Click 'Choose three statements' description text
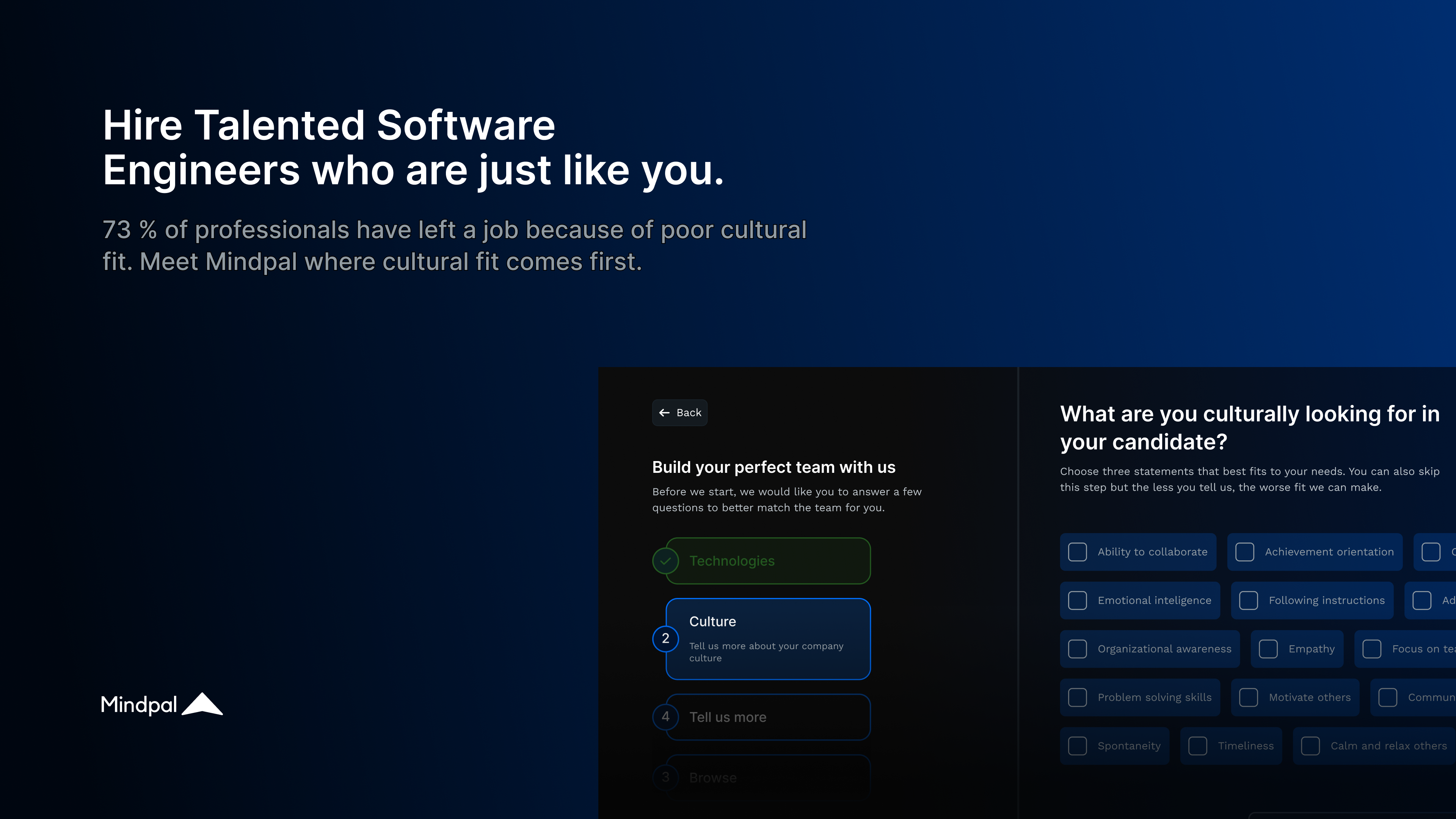 [x=1250, y=479]
